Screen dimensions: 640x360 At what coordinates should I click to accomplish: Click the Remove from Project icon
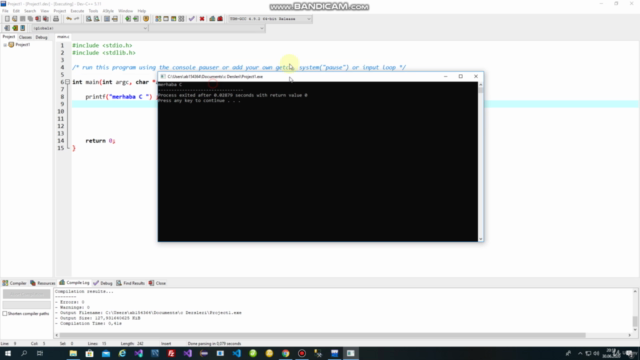[136, 19]
